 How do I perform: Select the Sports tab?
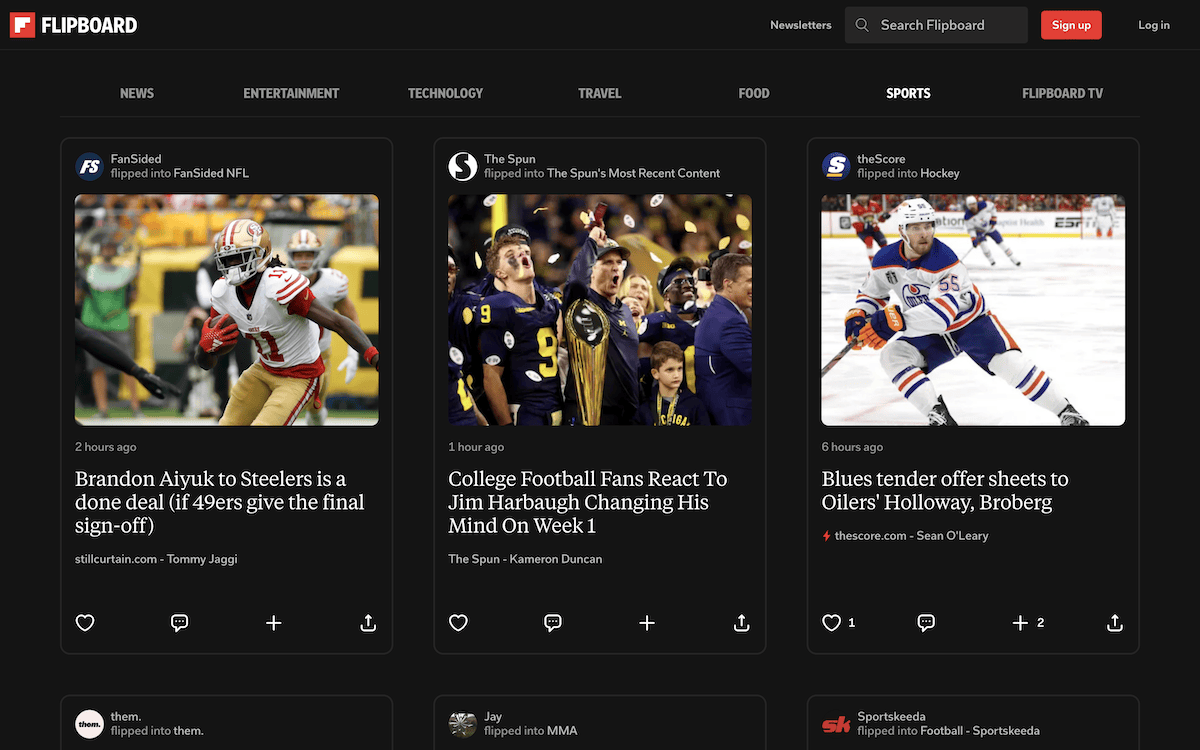[908, 93]
